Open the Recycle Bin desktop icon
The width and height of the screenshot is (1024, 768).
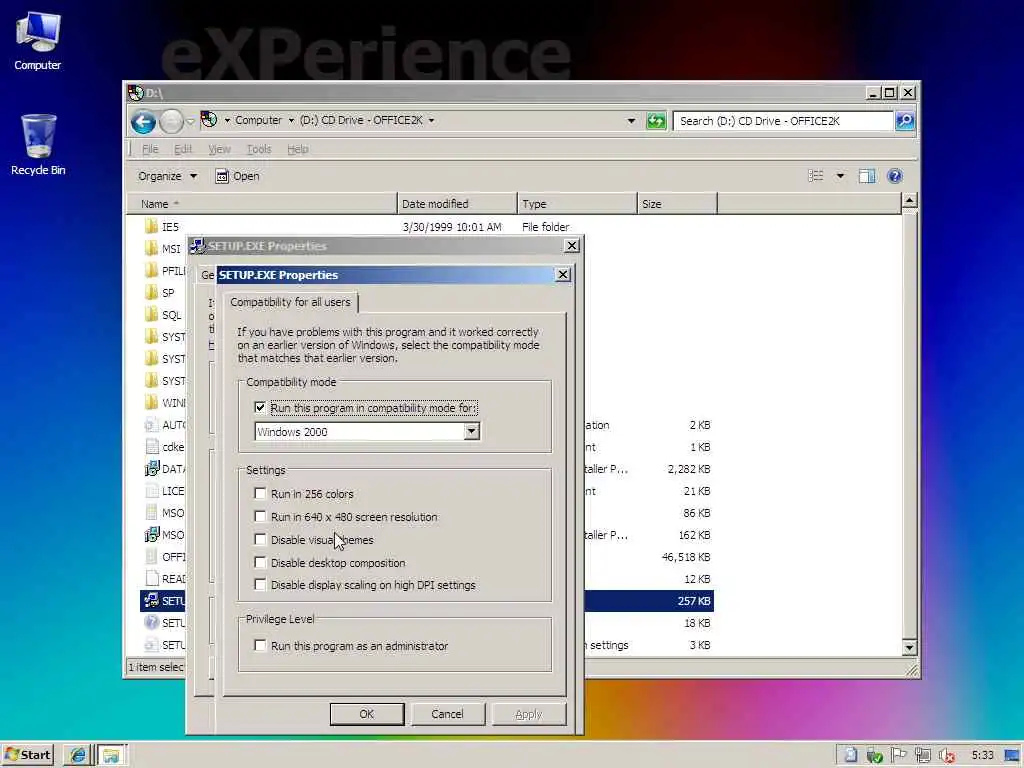click(38, 145)
